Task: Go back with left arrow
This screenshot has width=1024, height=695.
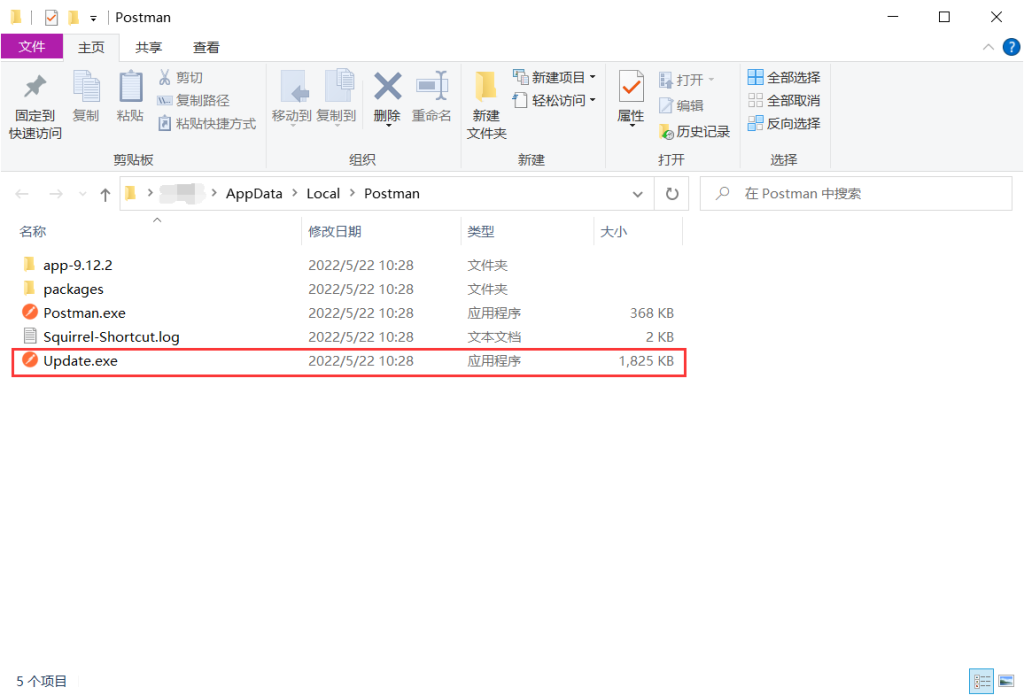Action: pyautogui.click(x=22, y=194)
